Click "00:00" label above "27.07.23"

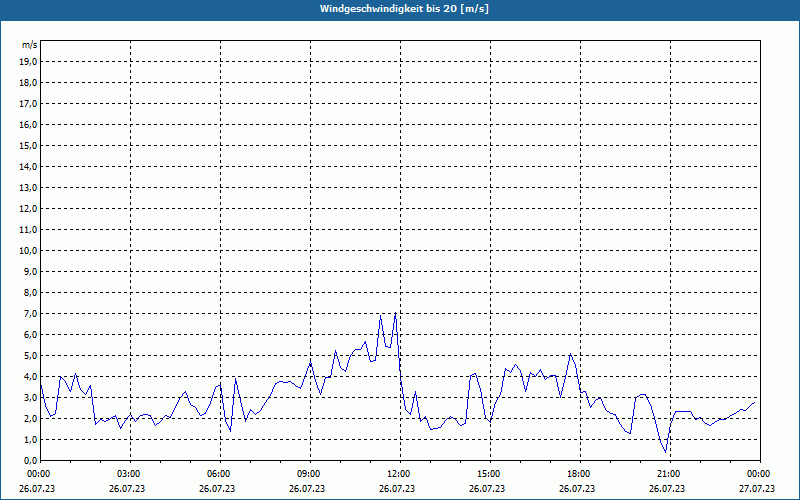pos(760,474)
